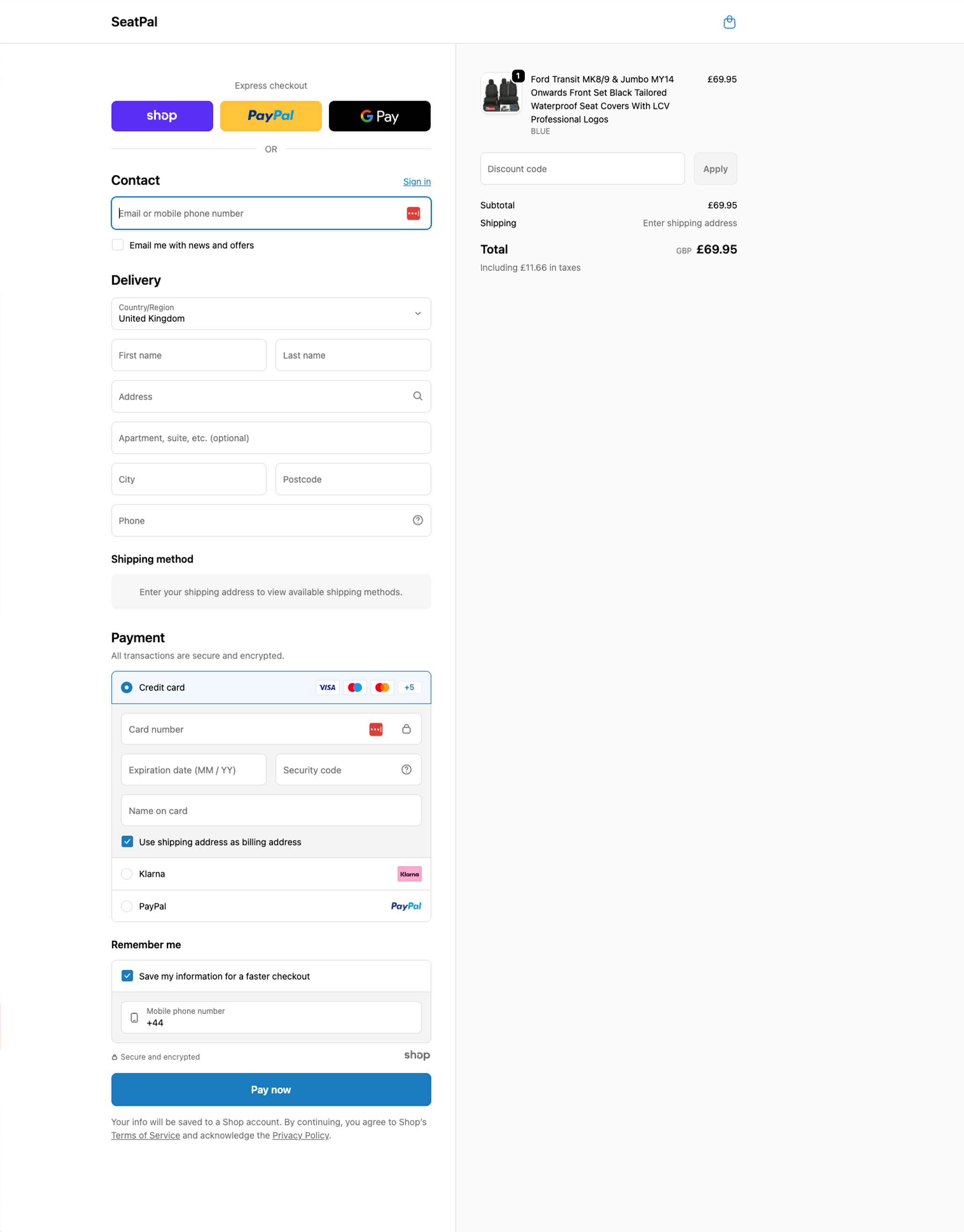Click the Sign in link
Image resolution: width=964 pixels, height=1232 pixels.
[417, 181]
